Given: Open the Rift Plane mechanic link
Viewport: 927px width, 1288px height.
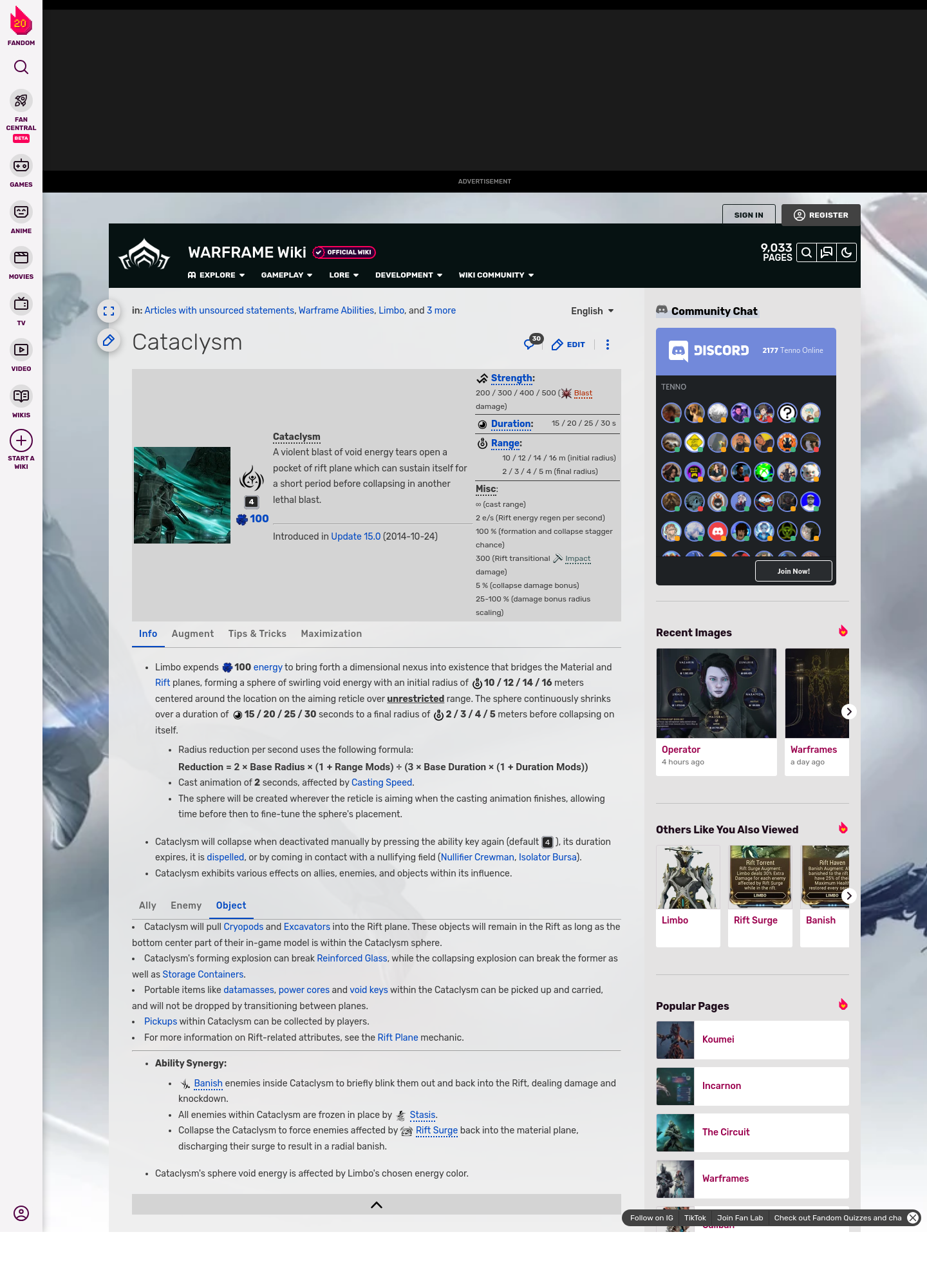Looking at the screenshot, I should [398, 1037].
